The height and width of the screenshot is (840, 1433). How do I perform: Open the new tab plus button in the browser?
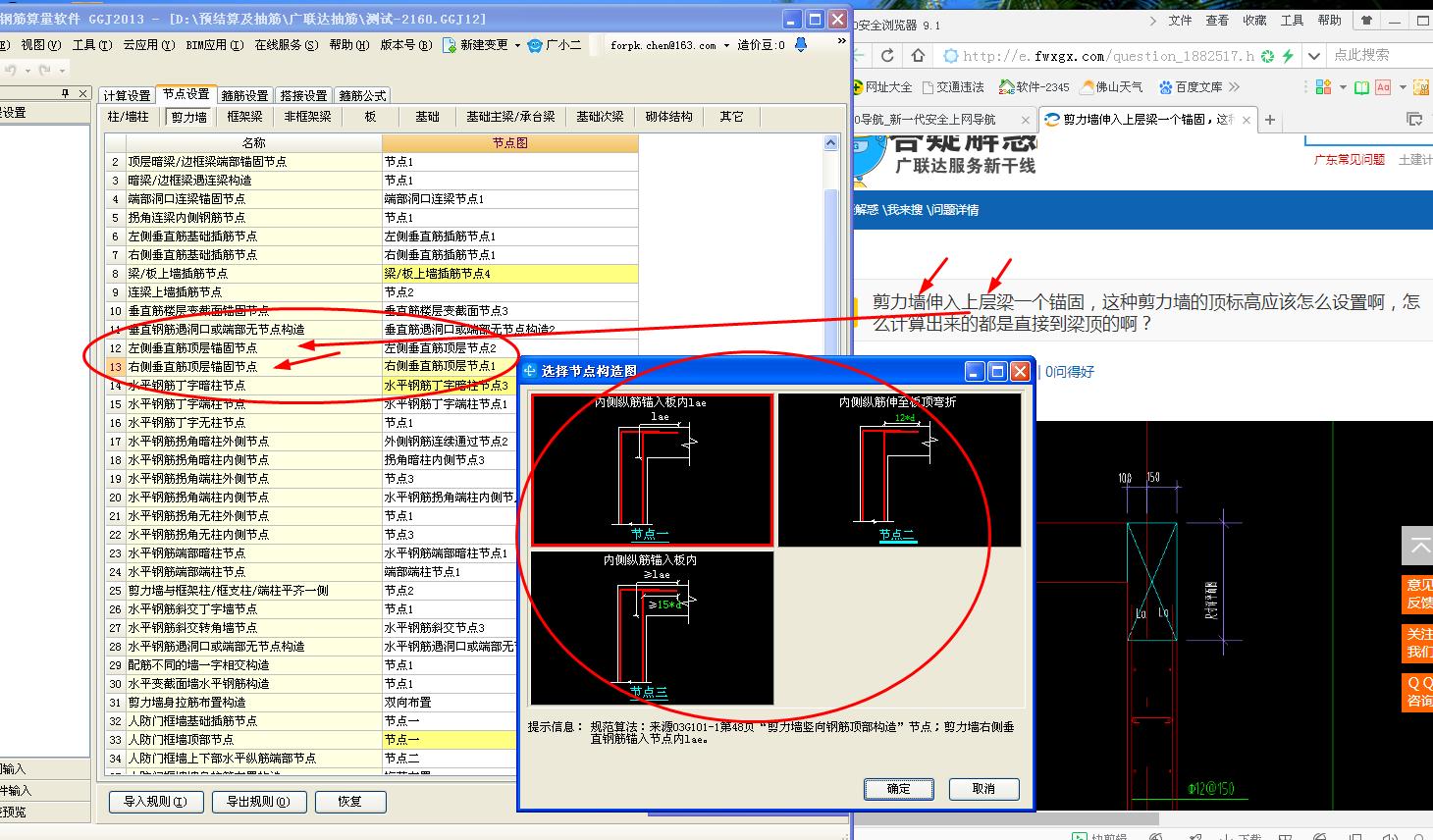1270,120
